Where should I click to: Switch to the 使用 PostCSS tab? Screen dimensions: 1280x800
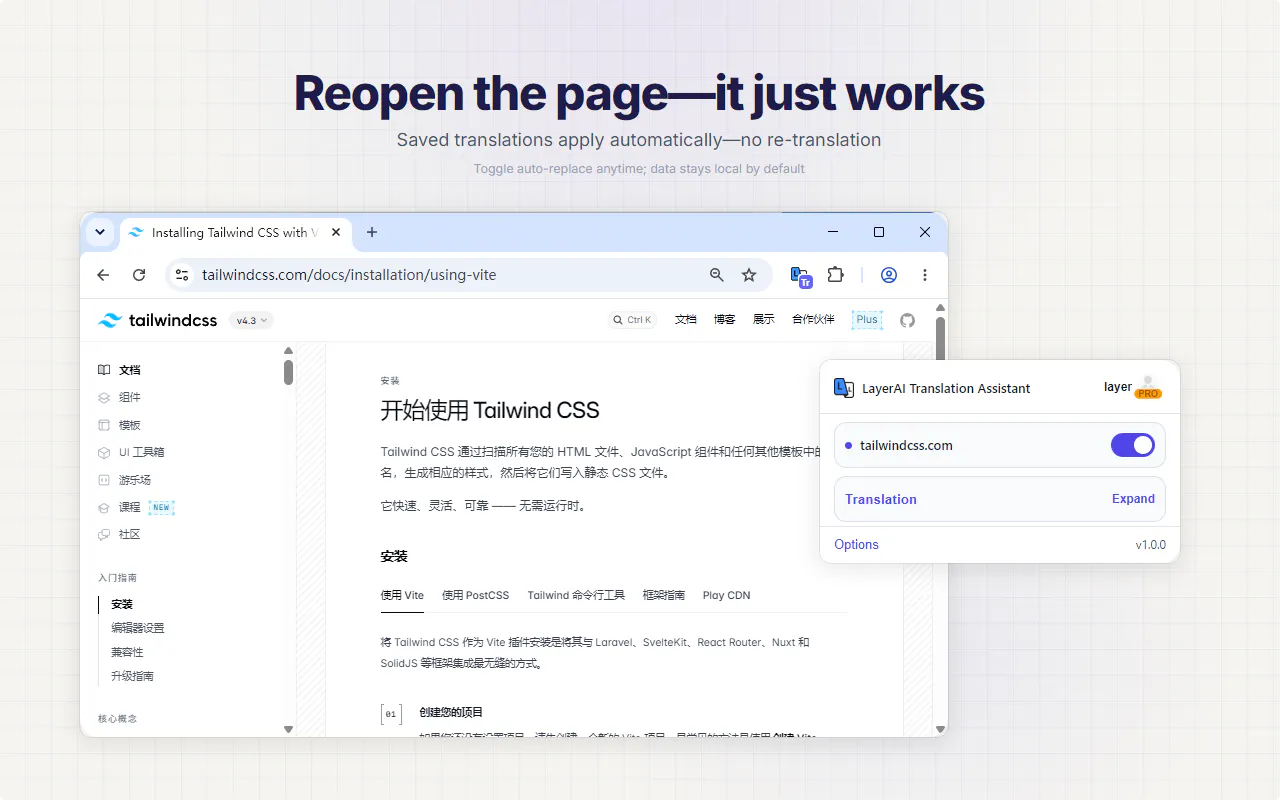click(x=475, y=595)
